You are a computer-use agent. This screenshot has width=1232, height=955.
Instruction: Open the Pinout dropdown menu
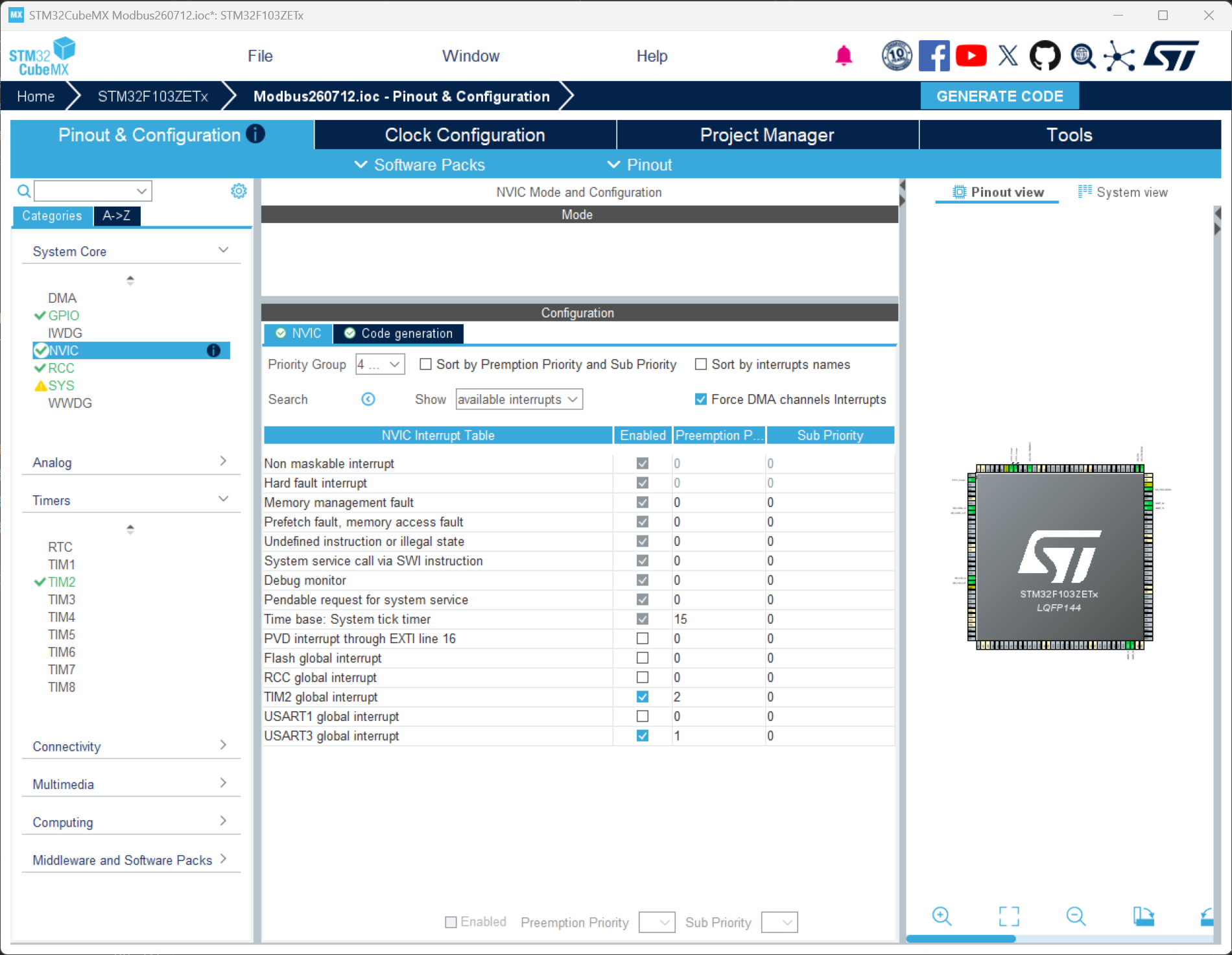[x=640, y=165]
